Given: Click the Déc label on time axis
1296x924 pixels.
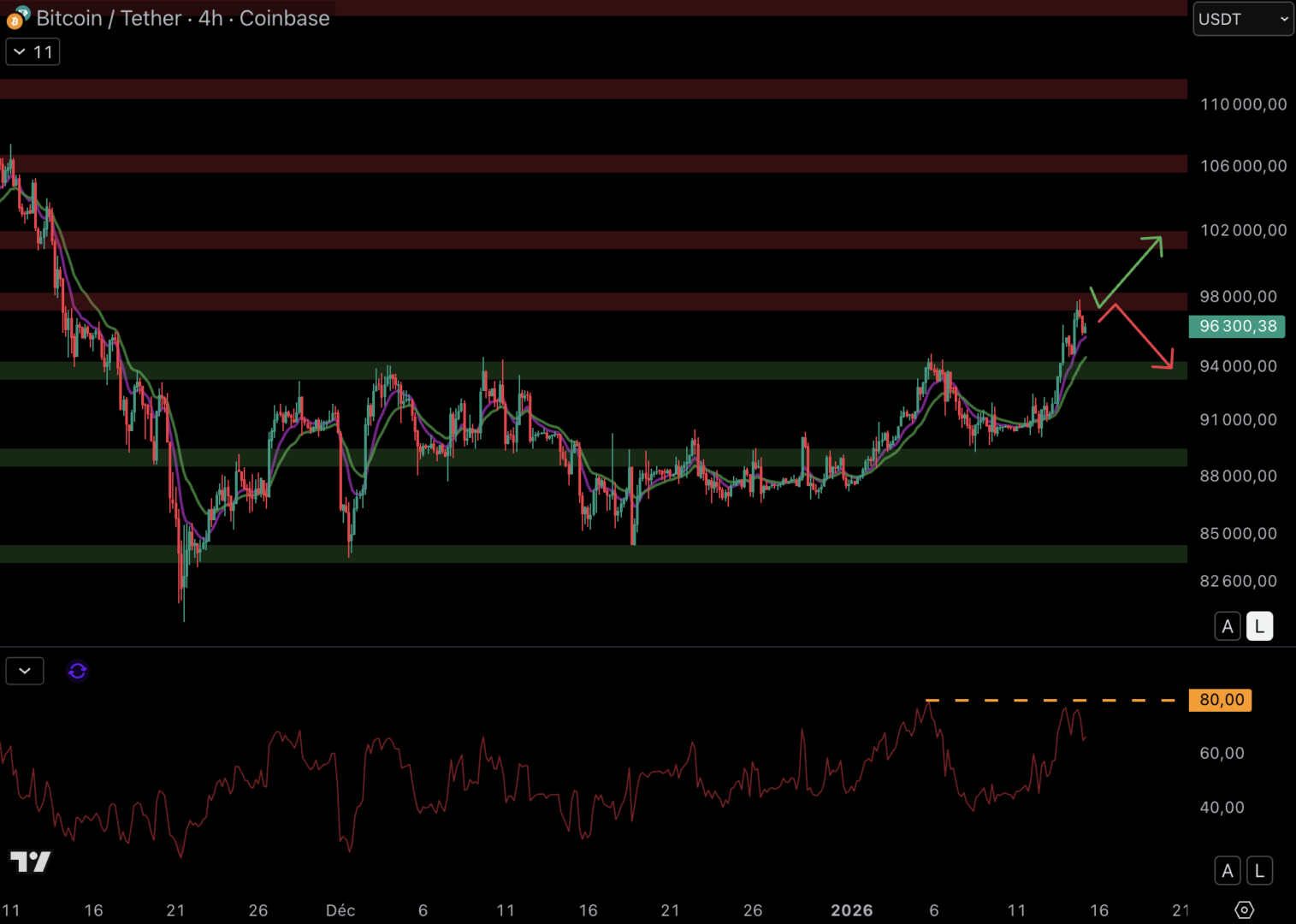Looking at the screenshot, I should tap(340, 910).
